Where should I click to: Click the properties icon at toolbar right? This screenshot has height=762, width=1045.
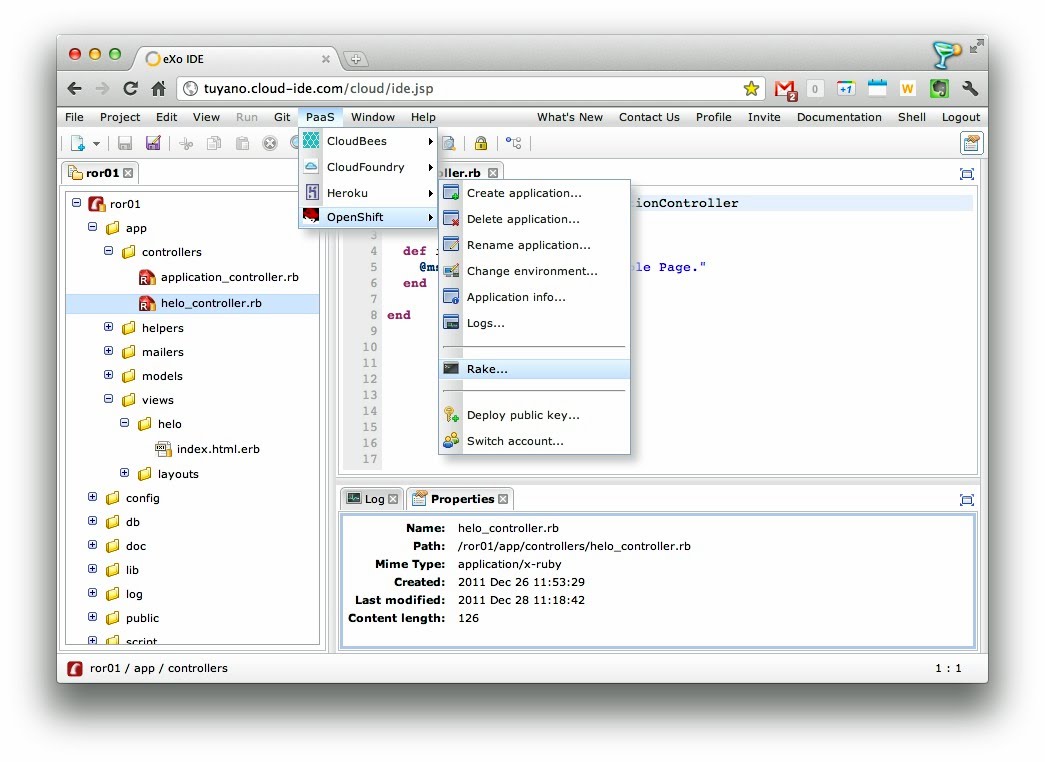coord(971,143)
